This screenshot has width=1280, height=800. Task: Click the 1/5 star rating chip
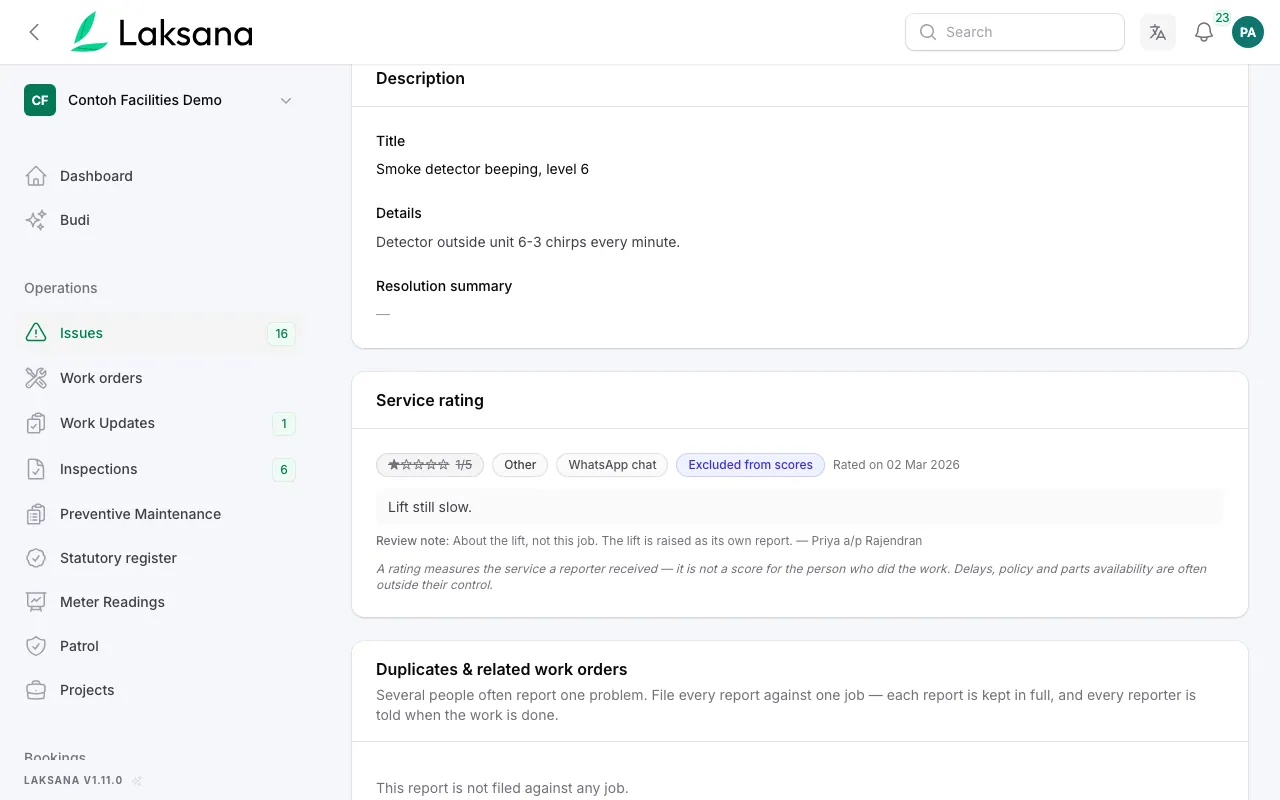pyautogui.click(x=430, y=465)
